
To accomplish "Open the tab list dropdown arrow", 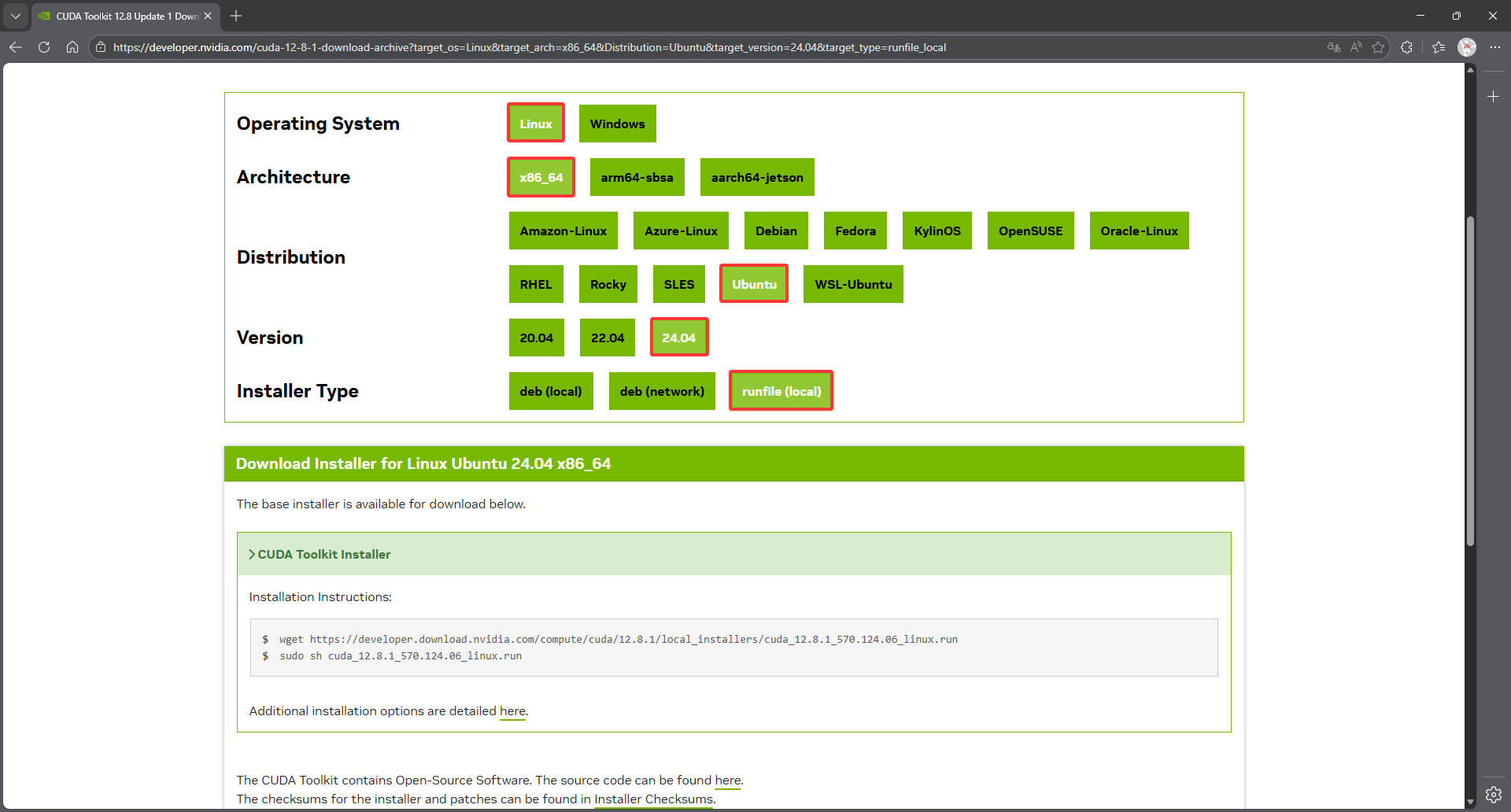I will click(x=16, y=16).
